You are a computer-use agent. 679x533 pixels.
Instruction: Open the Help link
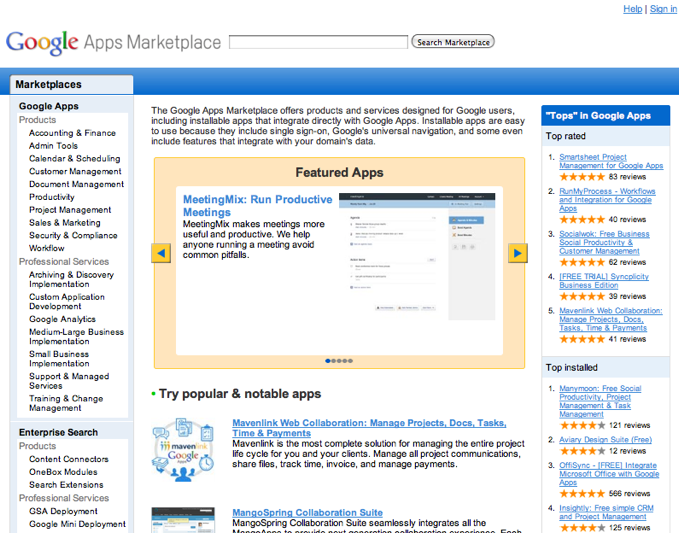tap(632, 9)
